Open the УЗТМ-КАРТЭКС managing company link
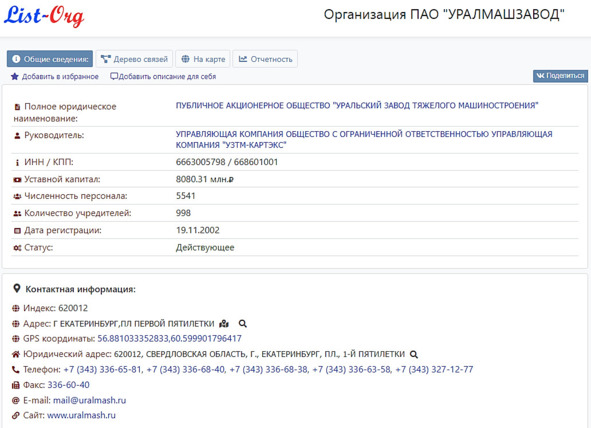 364,139
